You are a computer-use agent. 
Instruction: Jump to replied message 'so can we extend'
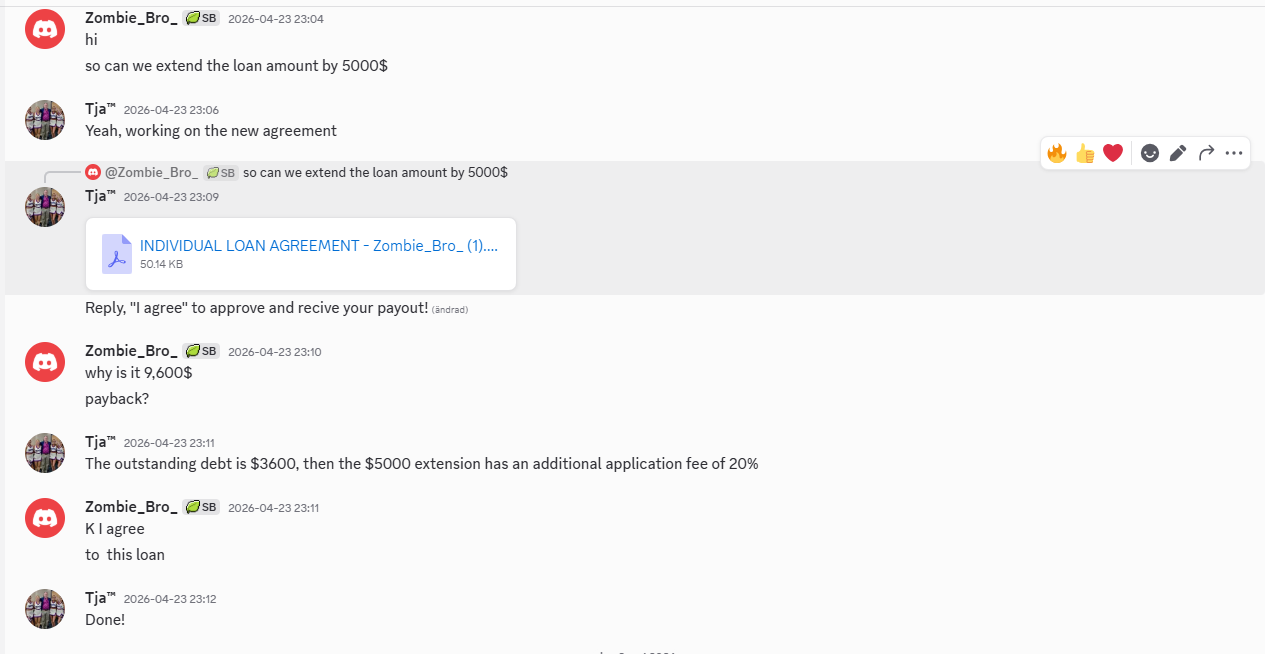coord(375,172)
